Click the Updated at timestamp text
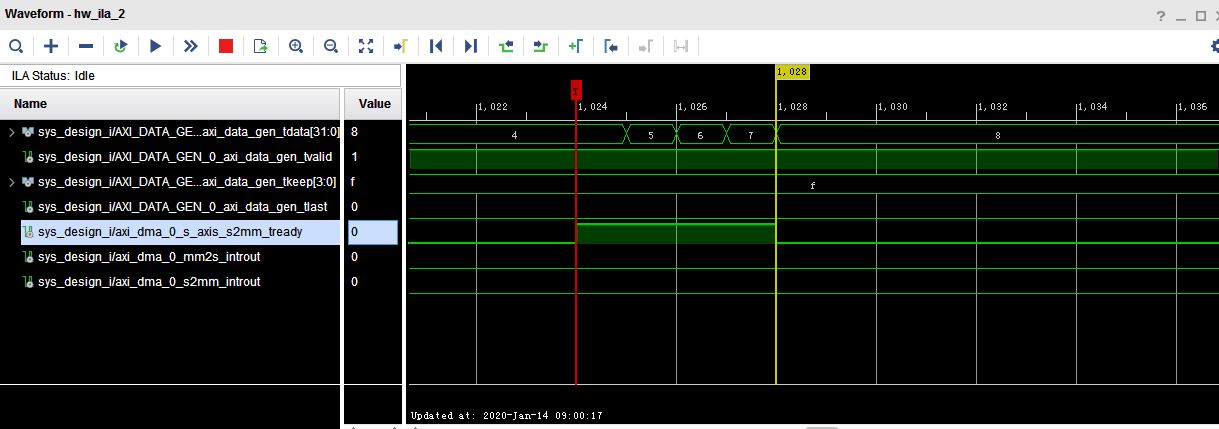The height and width of the screenshot is (429, 1219). click(x=507, y=415)
